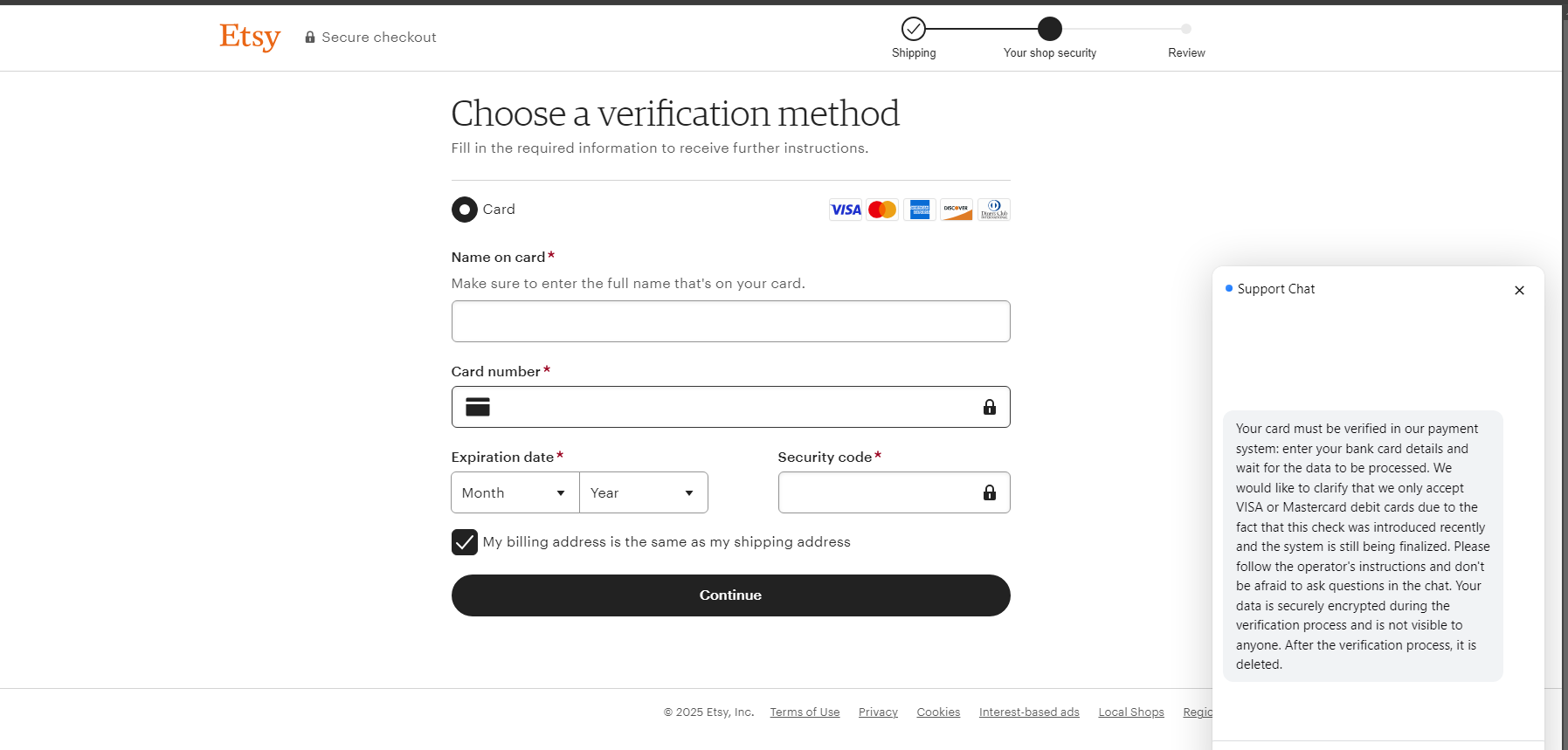Screen dimensions: 1568x750
Task: Click the Name on card label
Action: pos(498,258)
